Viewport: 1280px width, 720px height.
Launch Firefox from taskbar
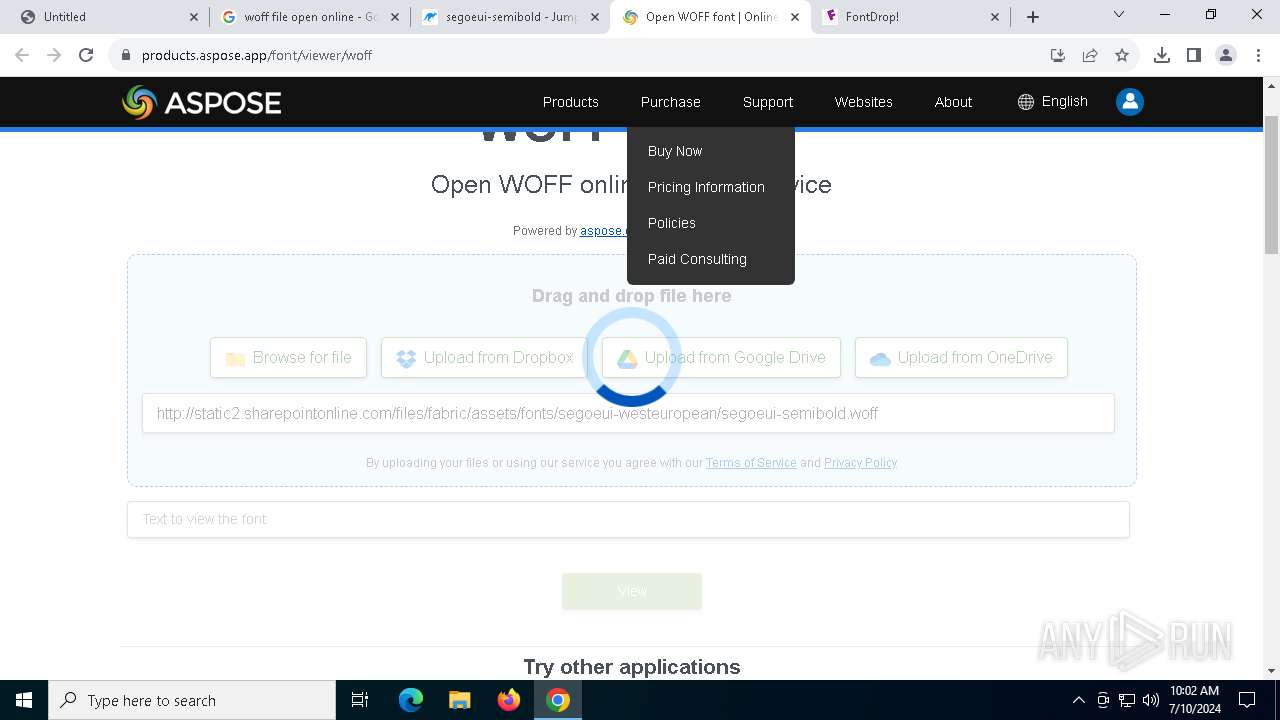(x=508, y=700)
